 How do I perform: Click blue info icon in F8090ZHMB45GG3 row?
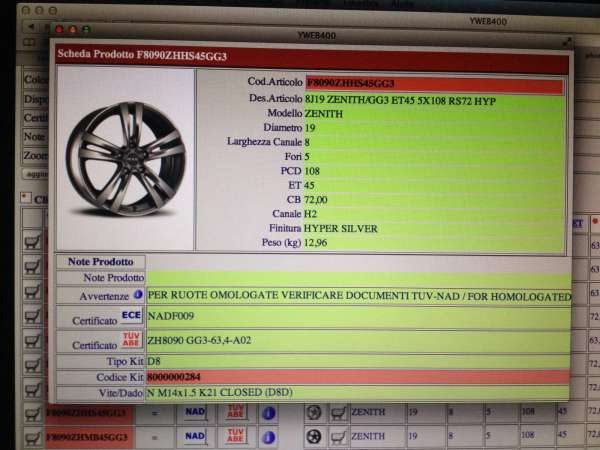[269, 437]
